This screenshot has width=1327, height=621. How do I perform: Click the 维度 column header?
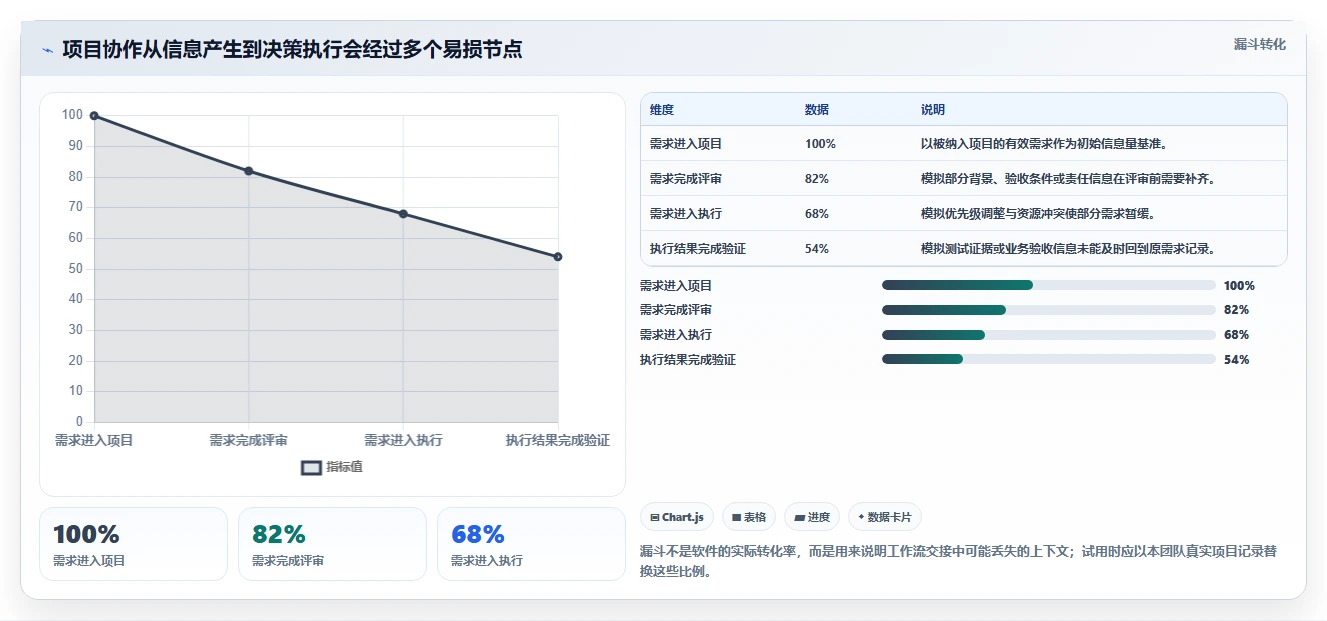pos(662,110)
